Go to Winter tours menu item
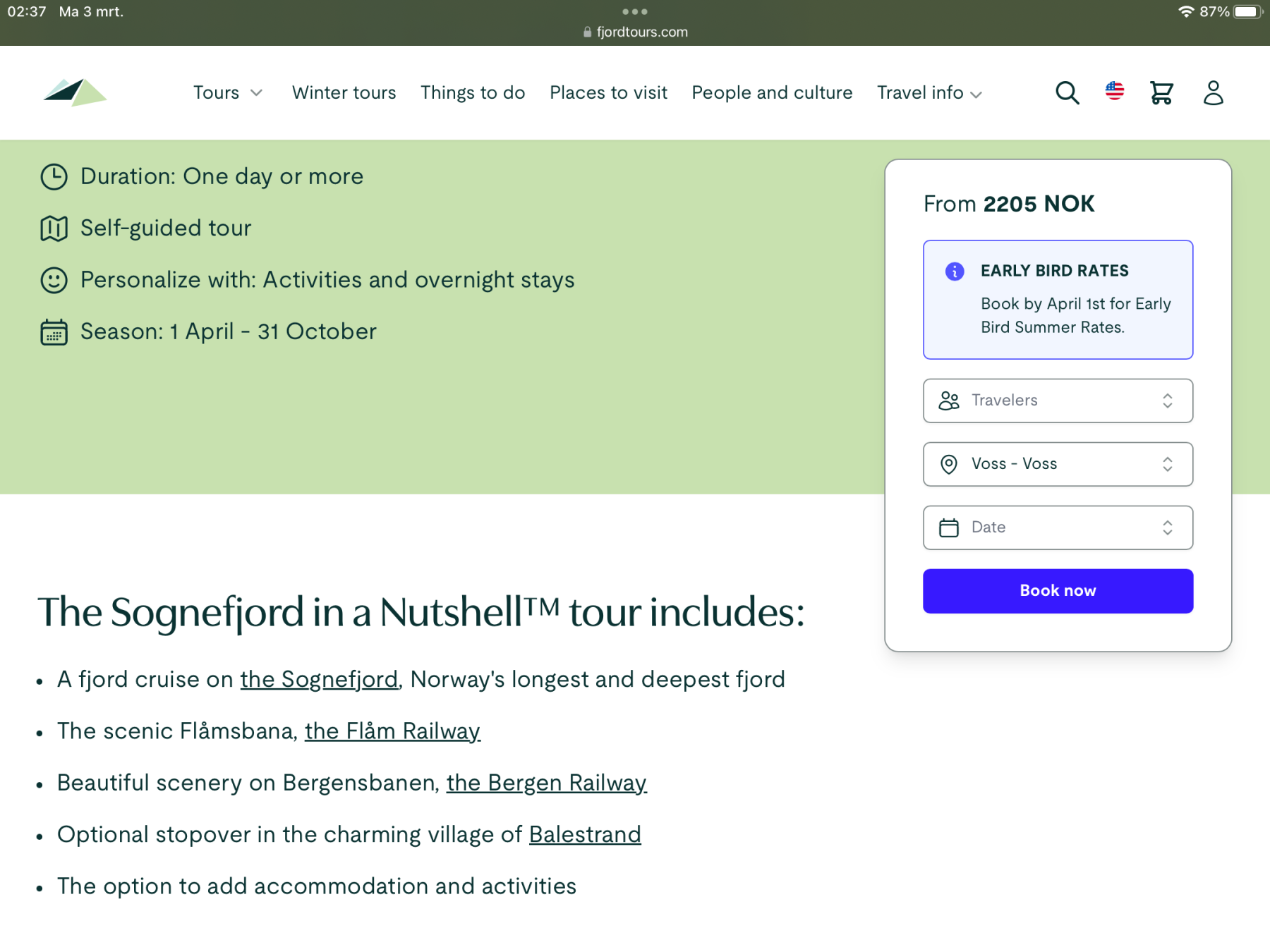The image size is (1270, 952). pyautogui.click(x=344, y=92)
